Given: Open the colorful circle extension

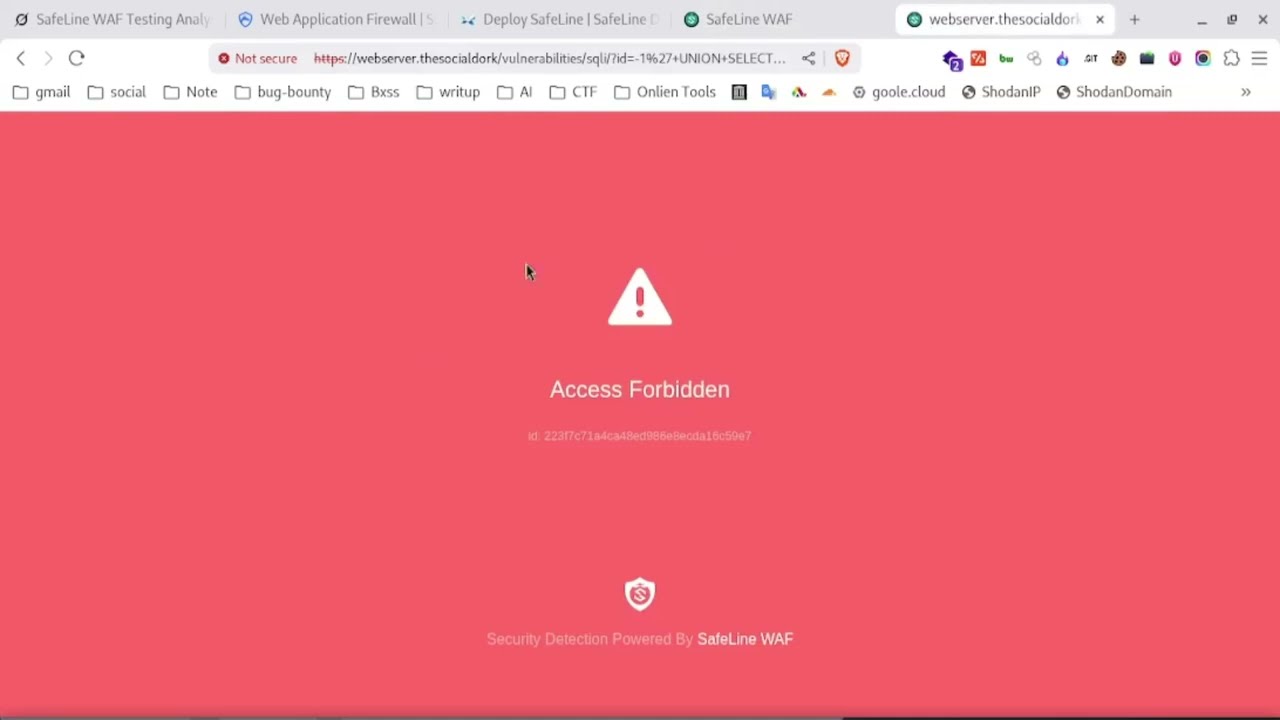Looking at the screenshot, I should 1203,58.
